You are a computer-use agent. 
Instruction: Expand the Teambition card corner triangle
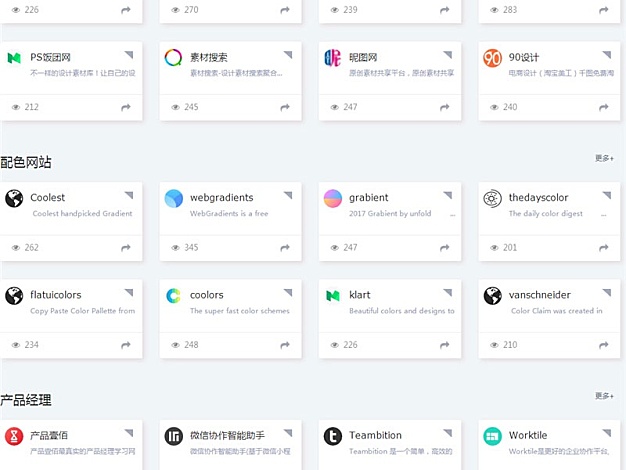click(x=448, y=432)
